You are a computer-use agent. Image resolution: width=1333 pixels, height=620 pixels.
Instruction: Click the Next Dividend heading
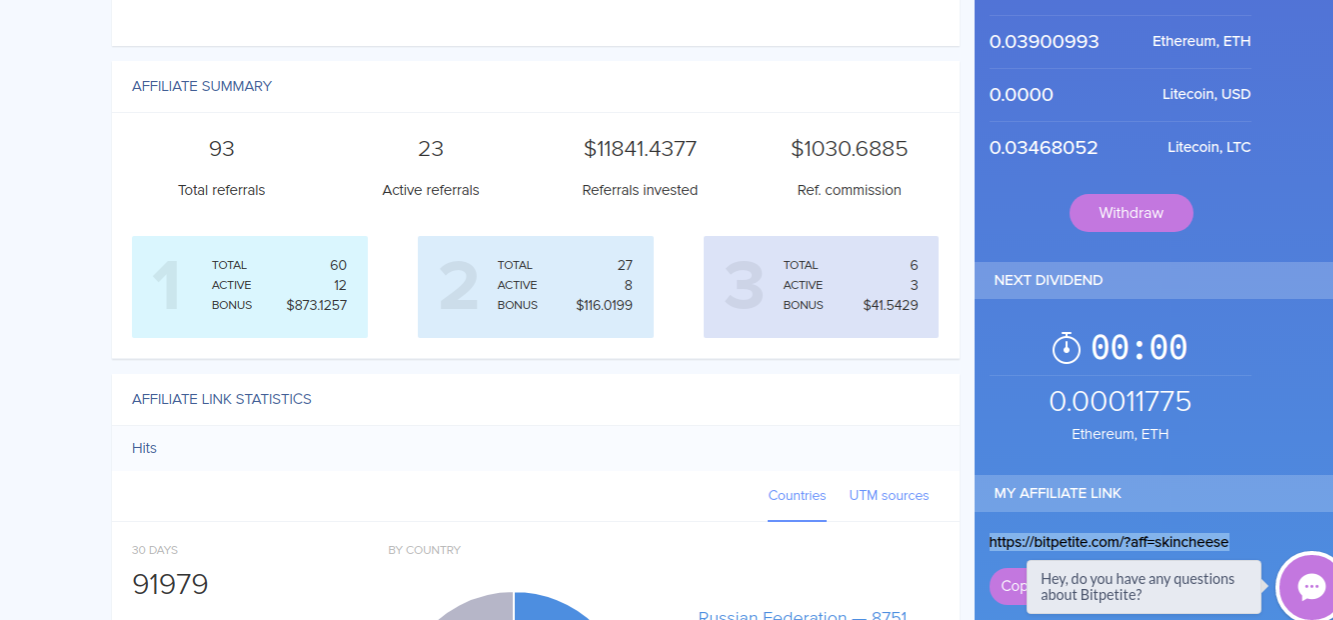coord(1048,280)
